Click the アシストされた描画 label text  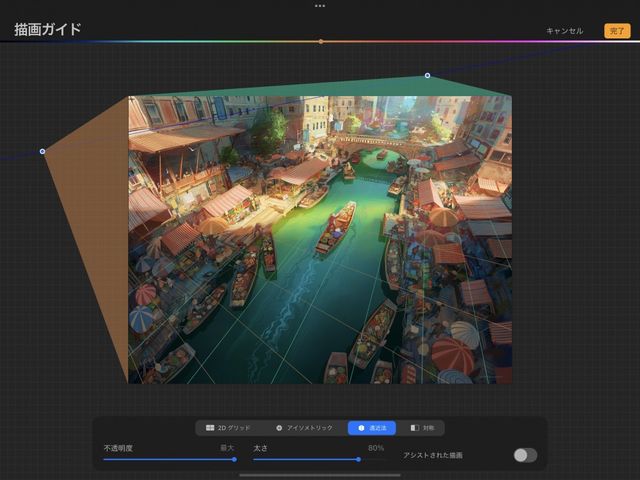pos(433,455)
